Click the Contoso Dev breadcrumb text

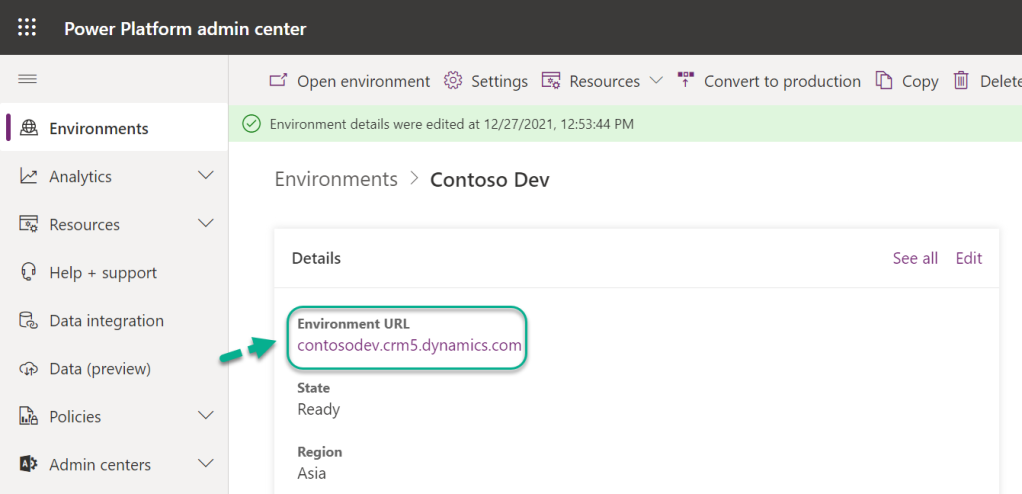pyautogui.click(x=489, y=179)
